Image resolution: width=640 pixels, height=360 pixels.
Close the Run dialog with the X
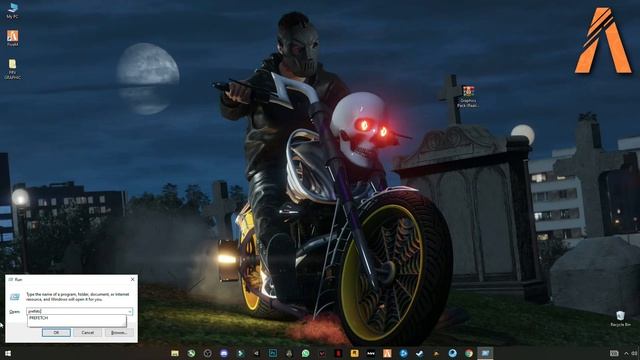click(x=132, y=279)
